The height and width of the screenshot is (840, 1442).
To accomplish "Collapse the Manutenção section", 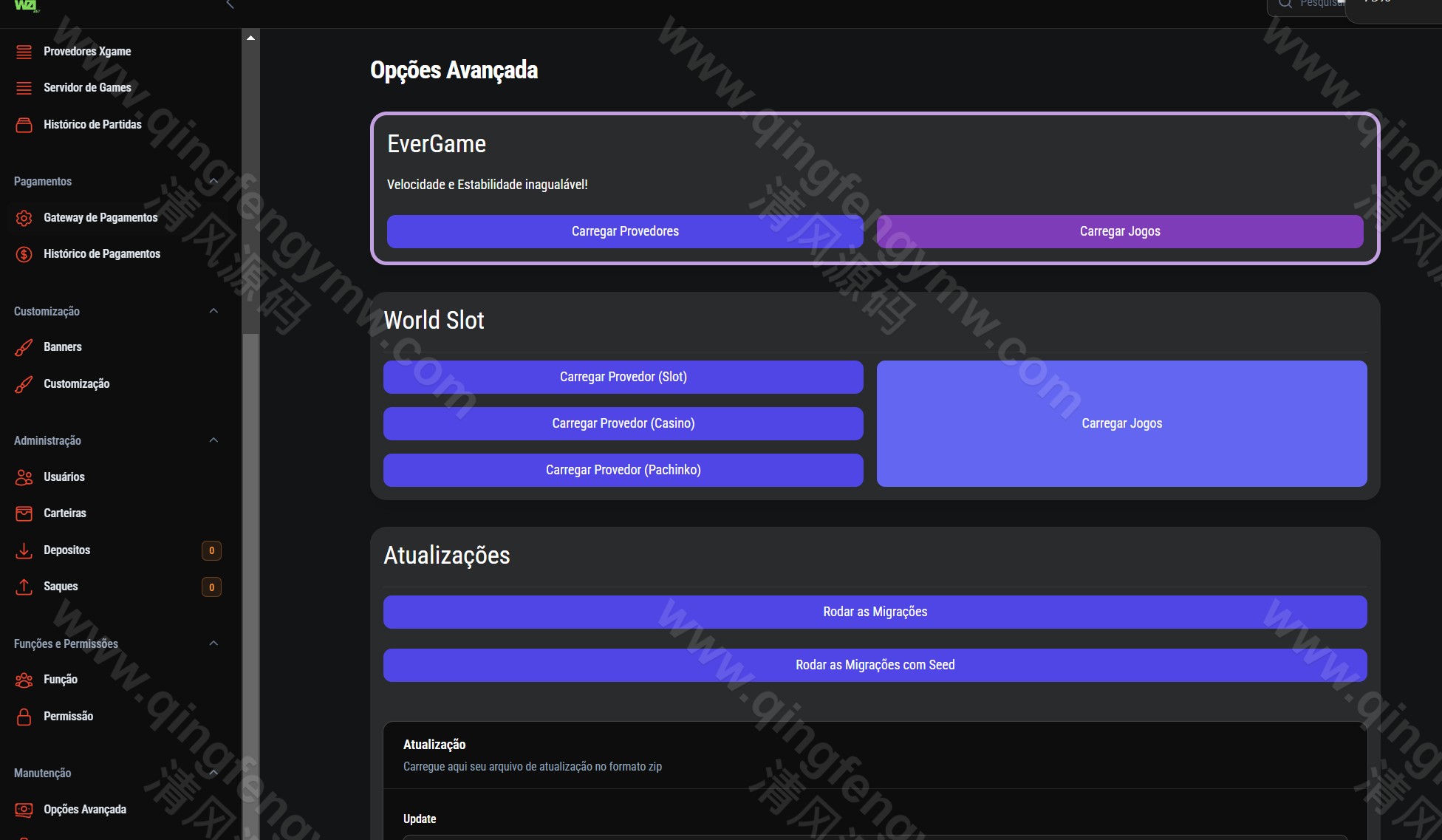I will point(213,773).
